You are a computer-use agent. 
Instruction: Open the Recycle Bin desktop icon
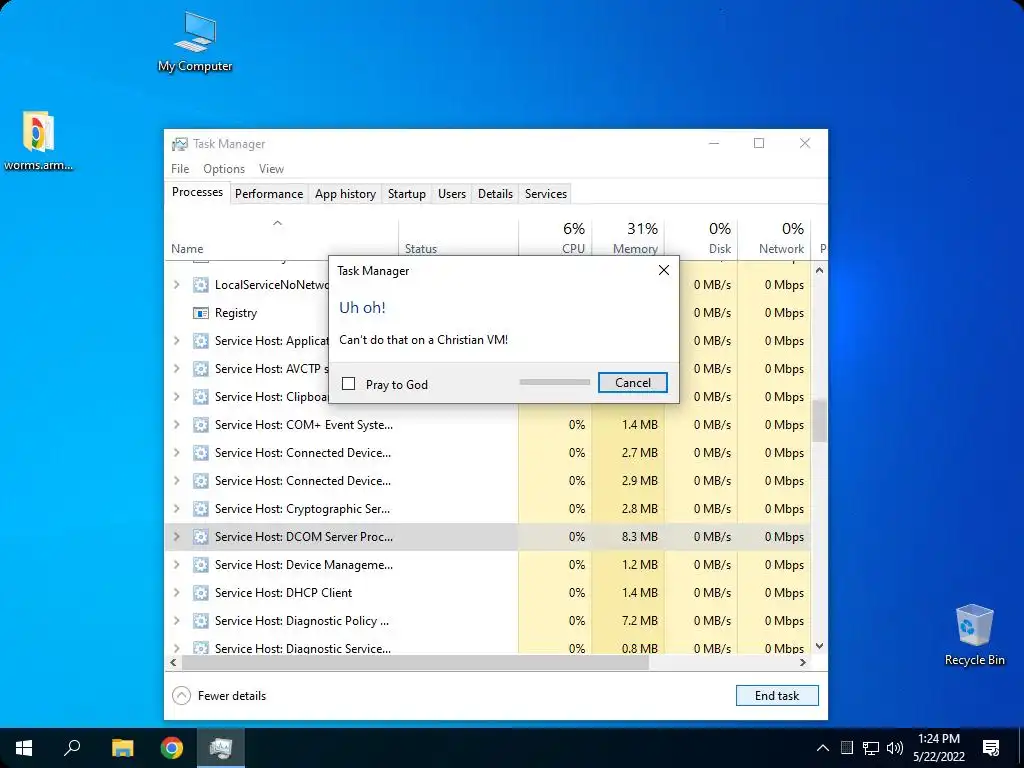974,635
